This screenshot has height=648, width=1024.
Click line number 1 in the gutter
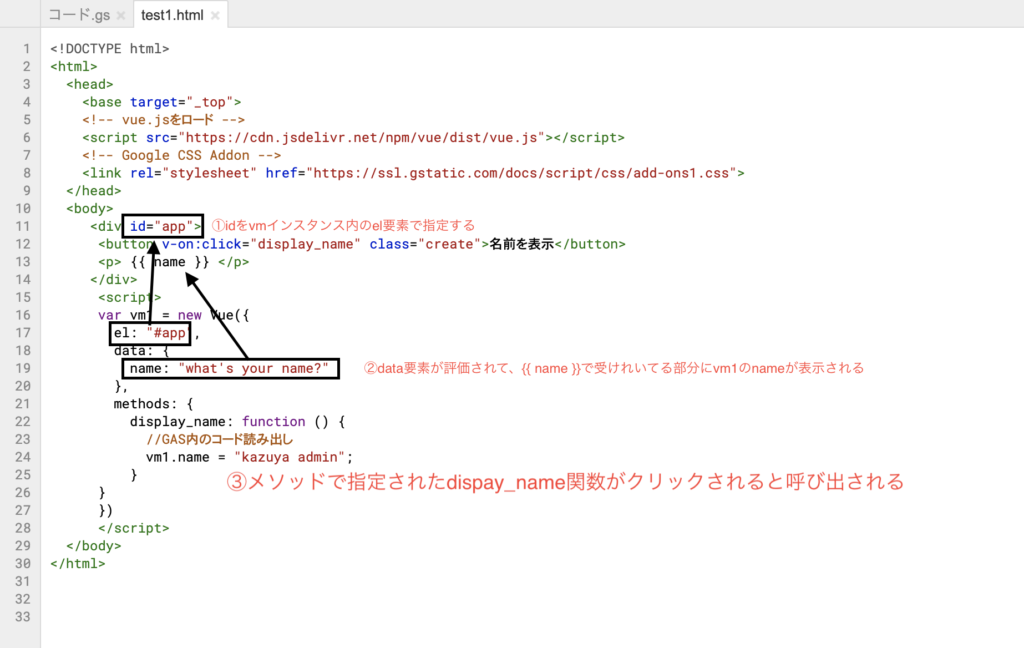[x=27, y=49]
